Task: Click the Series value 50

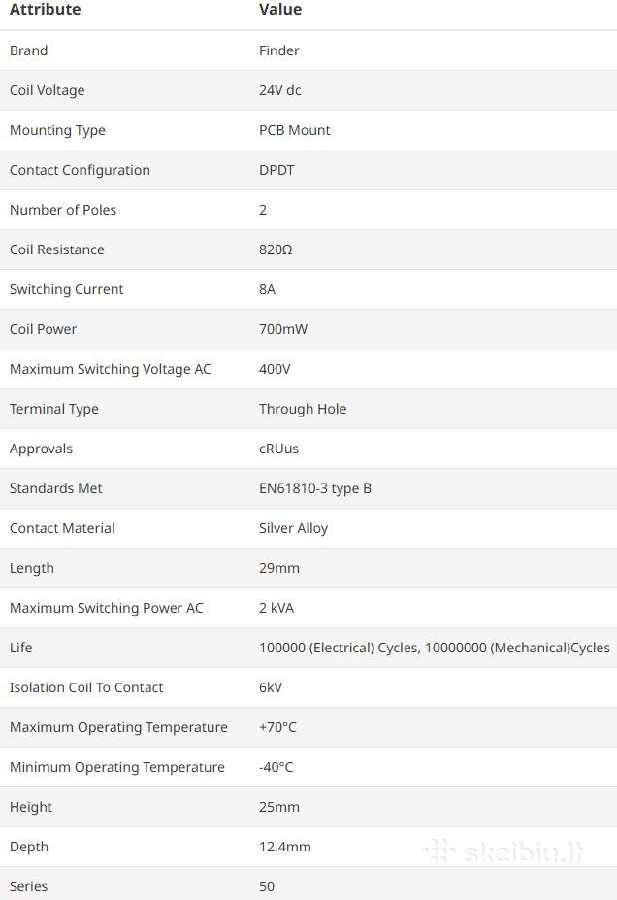Action: click(x=267, y=886)
